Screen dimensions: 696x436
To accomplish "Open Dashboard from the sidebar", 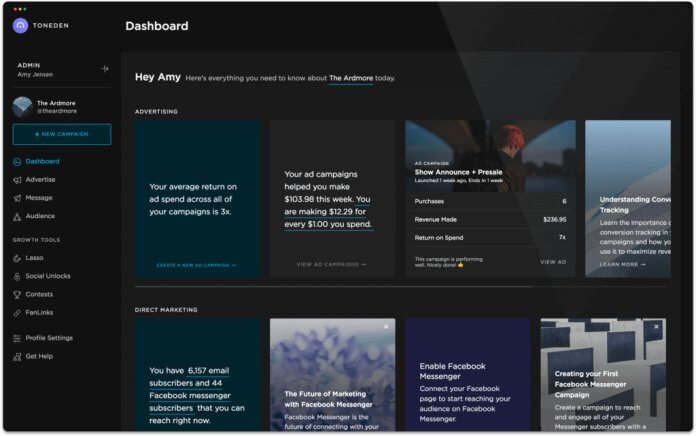I will point(41,161).
